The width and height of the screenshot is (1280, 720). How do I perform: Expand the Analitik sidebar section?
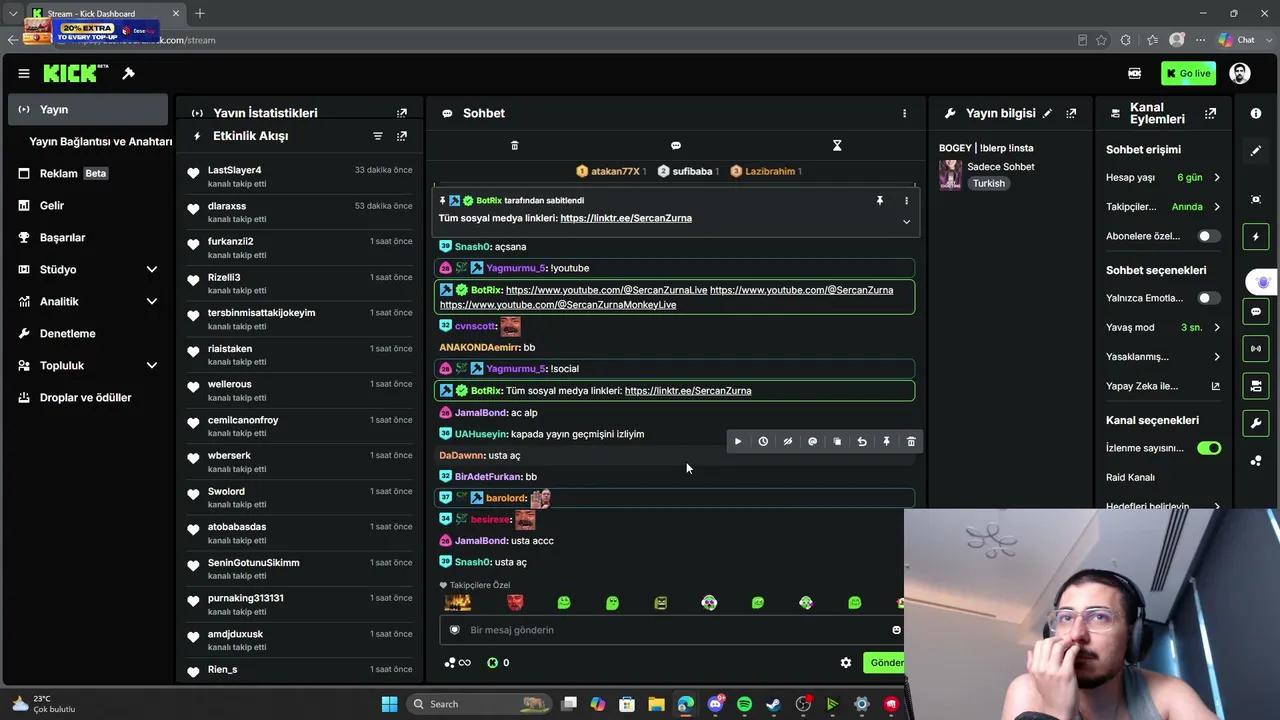click(x=152, y=302)
